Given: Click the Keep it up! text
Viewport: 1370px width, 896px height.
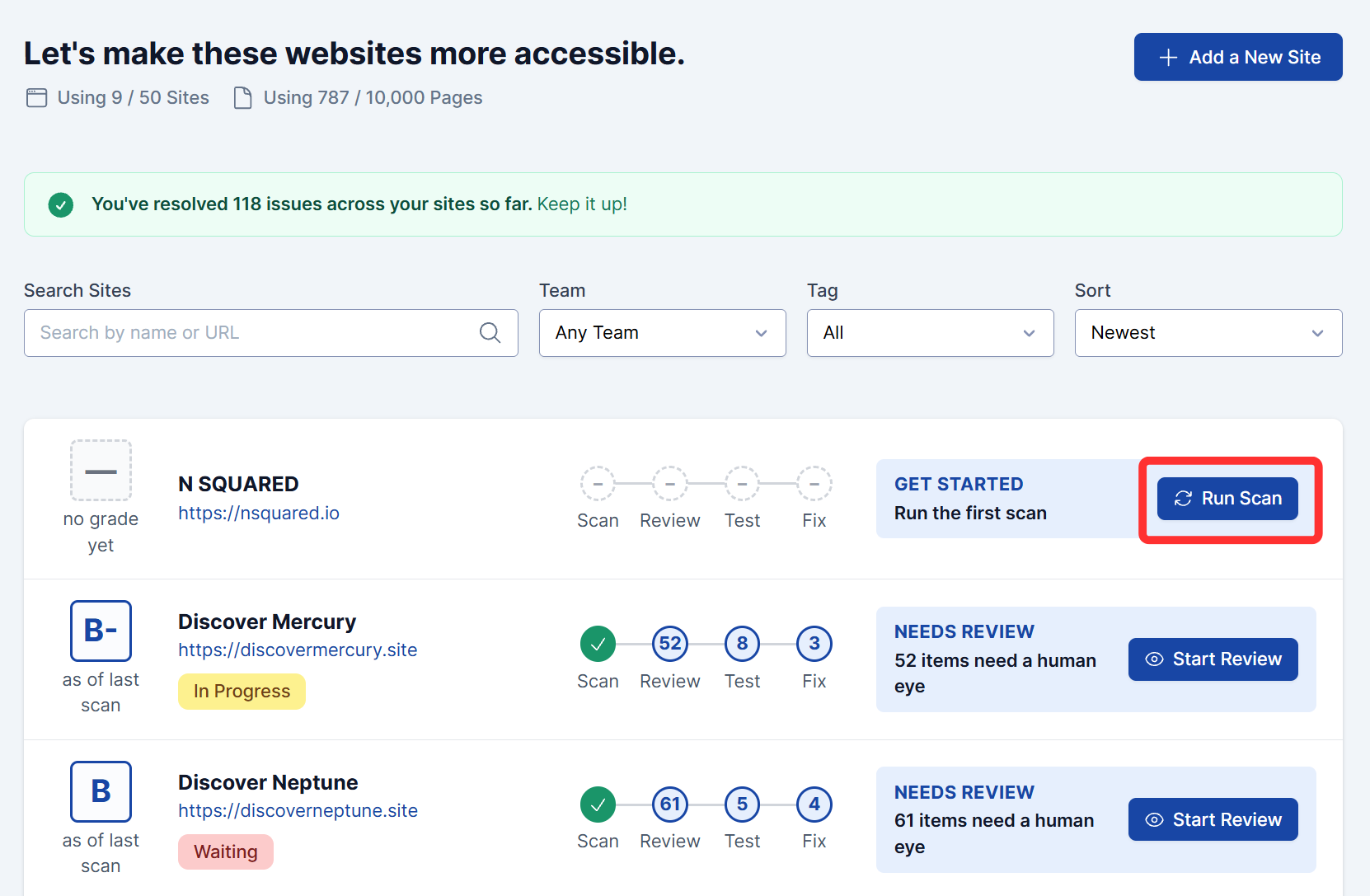Looking at the screenshot, I should (582, 204).
